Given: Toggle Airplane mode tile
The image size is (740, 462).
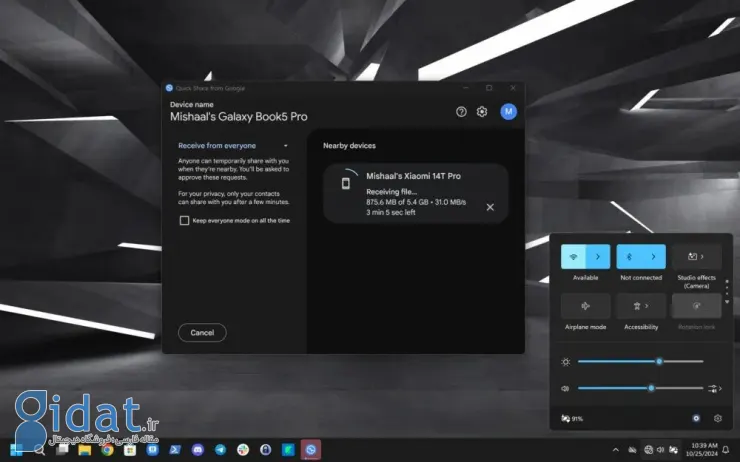Looking at the screenshot, I should [585, 306].
